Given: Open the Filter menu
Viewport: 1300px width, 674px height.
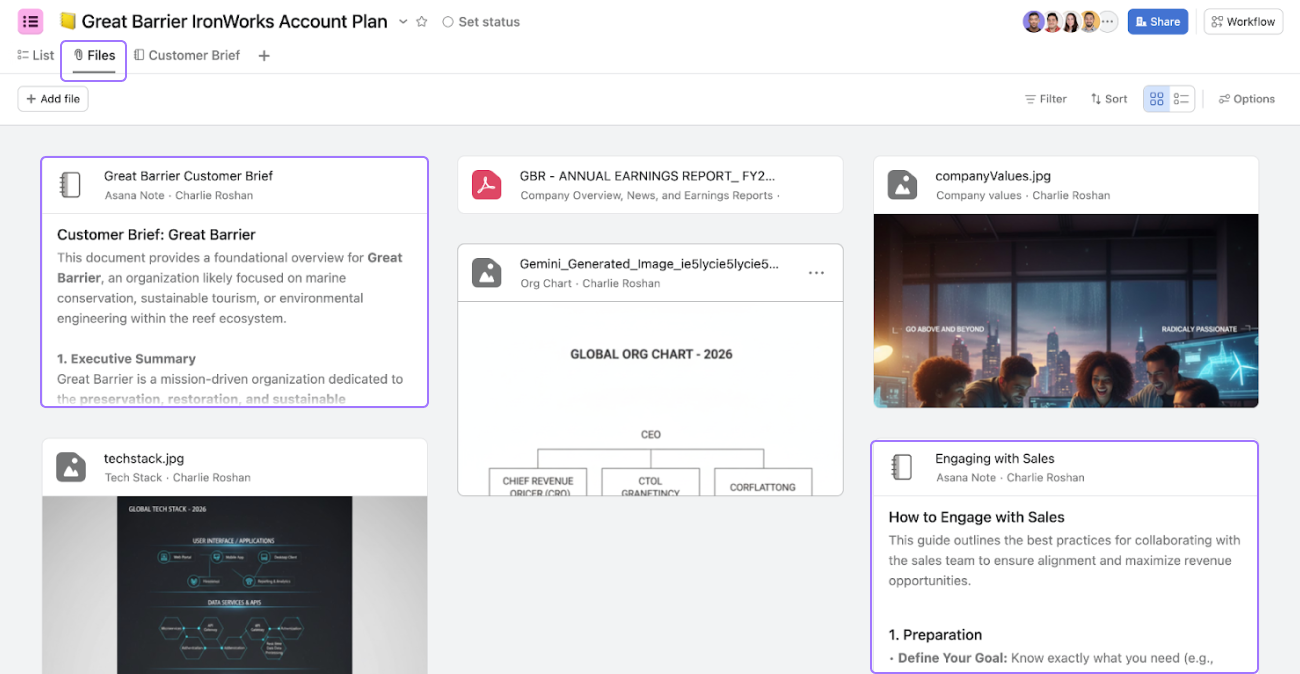Looking at the screenshot, I should point(1045,99).
